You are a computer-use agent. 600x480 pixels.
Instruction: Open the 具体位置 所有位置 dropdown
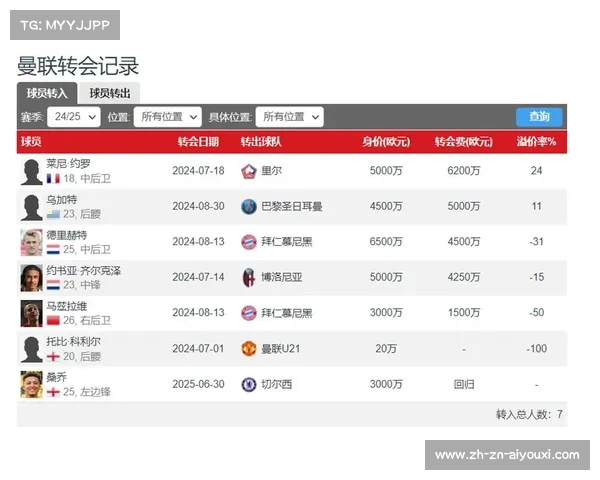[290, 117]
